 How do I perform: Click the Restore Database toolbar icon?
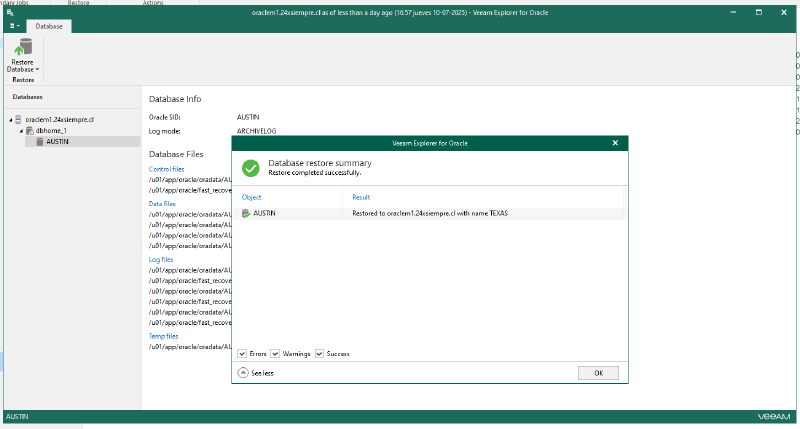pos(23,47)
